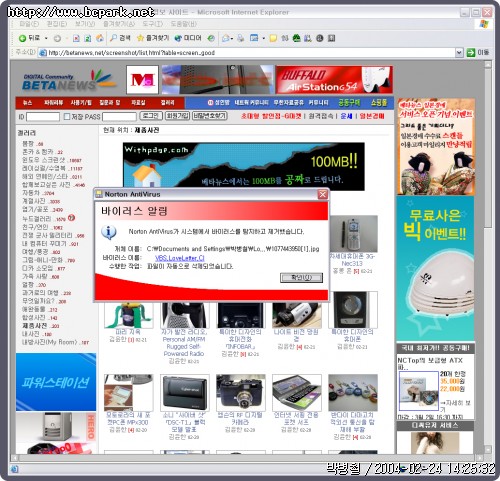Click the green Back arrow icon
This screenshot has height=481, width=500.
22,38
